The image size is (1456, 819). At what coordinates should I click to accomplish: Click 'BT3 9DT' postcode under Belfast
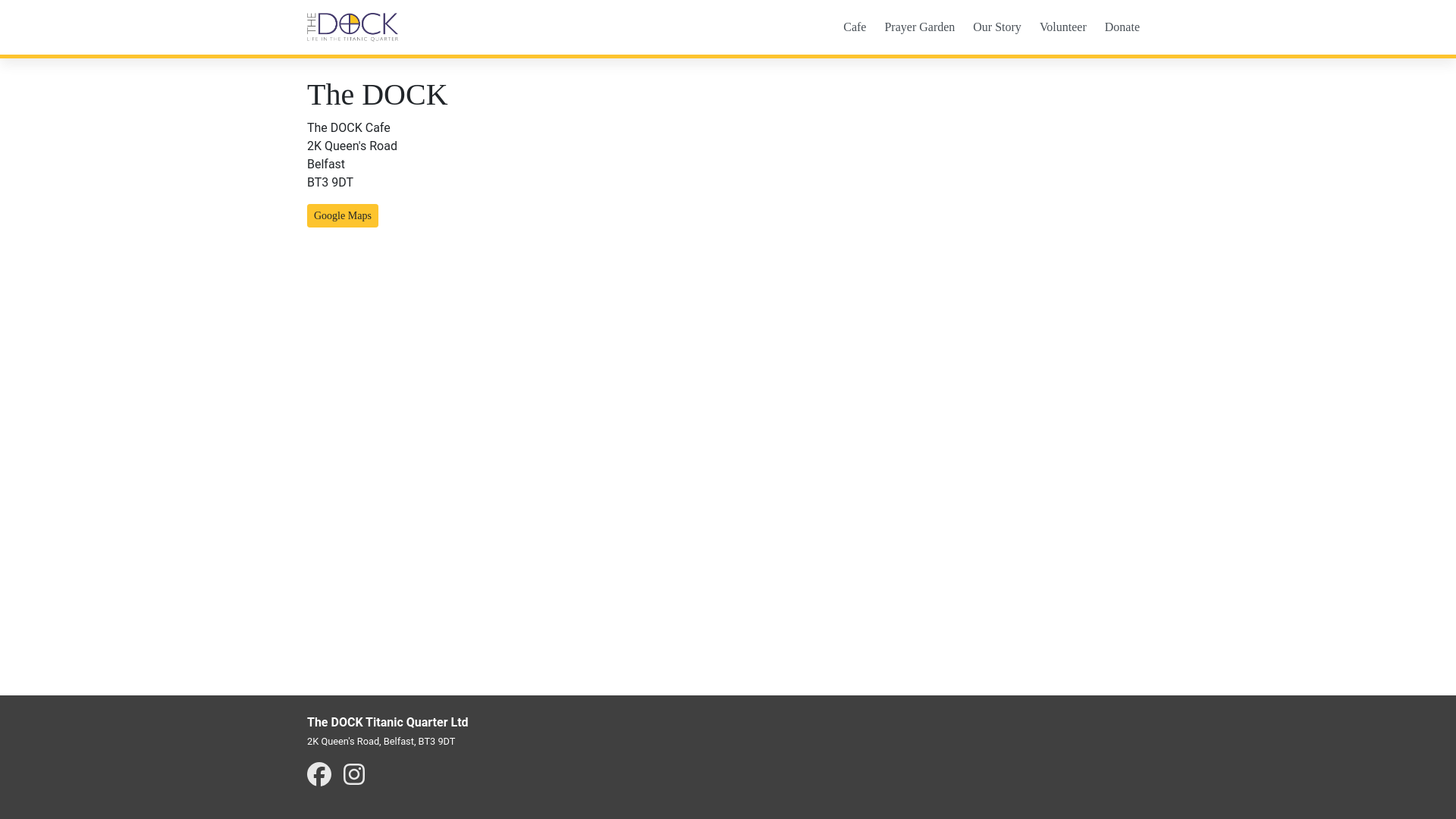(330, 183)
